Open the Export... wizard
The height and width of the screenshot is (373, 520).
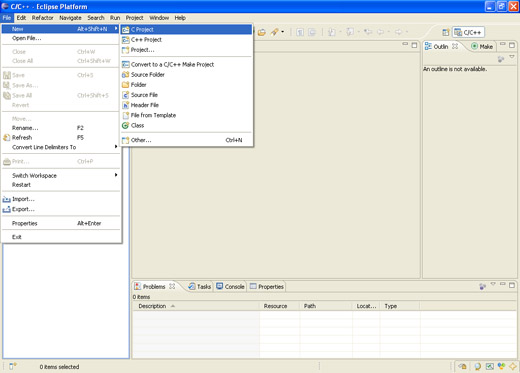point(61,209)
